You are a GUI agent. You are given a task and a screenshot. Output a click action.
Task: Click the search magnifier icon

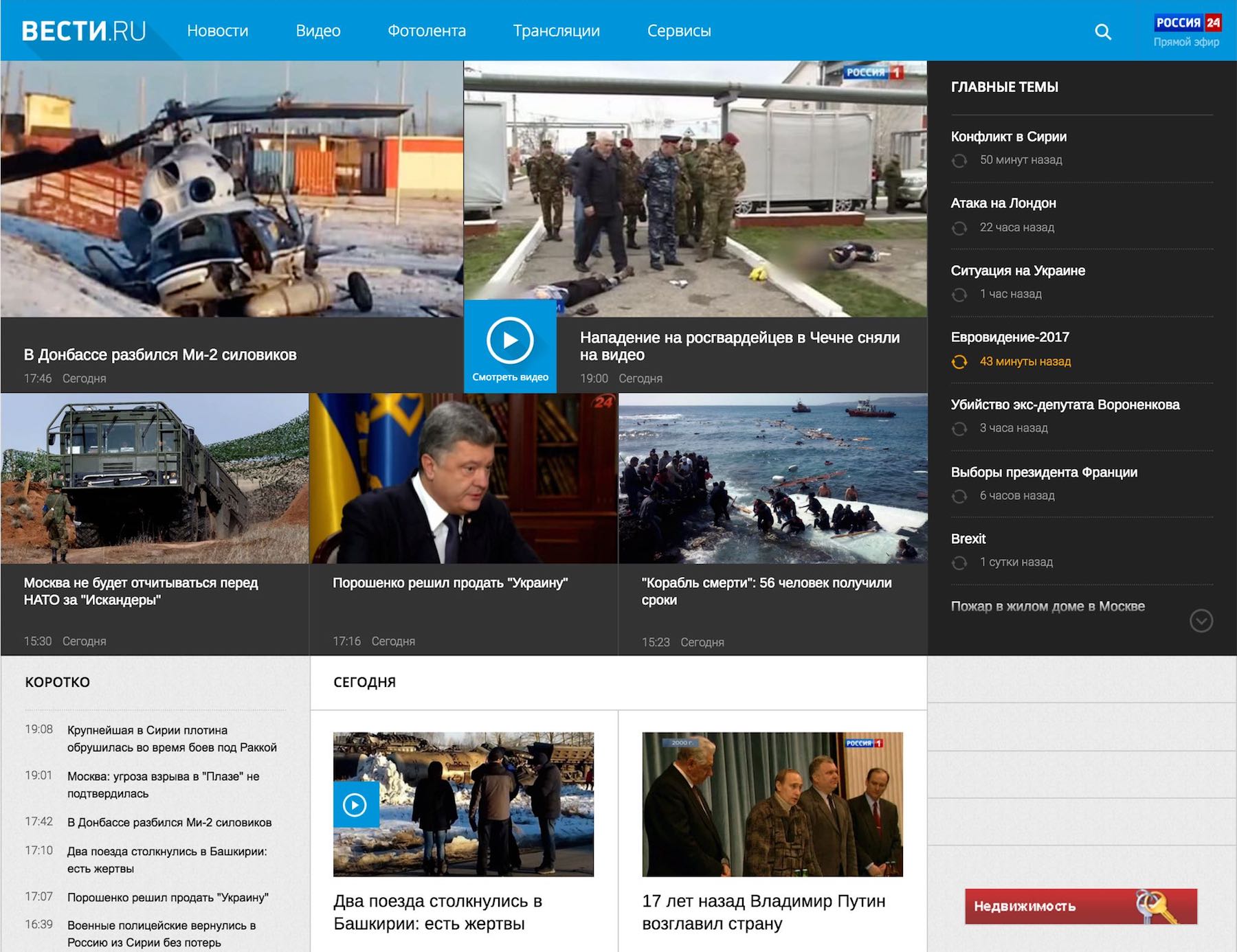pos(1102,32)
